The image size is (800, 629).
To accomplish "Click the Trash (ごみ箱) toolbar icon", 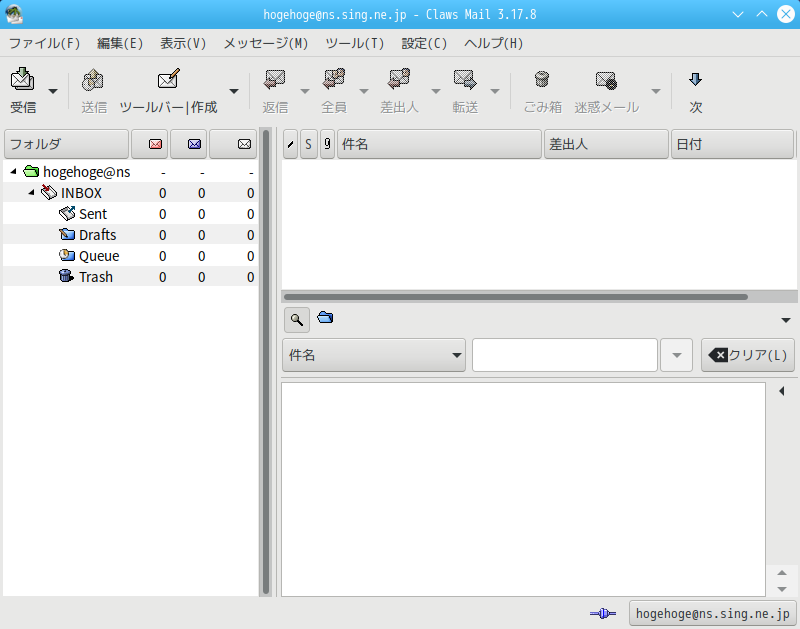I will 542,80.
